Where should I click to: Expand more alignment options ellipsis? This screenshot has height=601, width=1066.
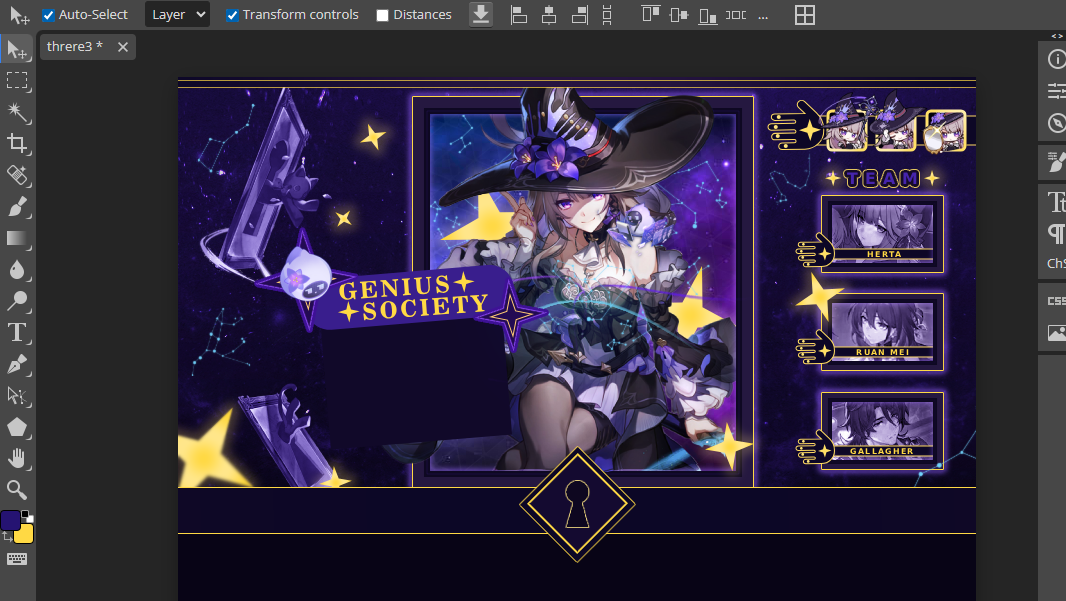[763, 15]
